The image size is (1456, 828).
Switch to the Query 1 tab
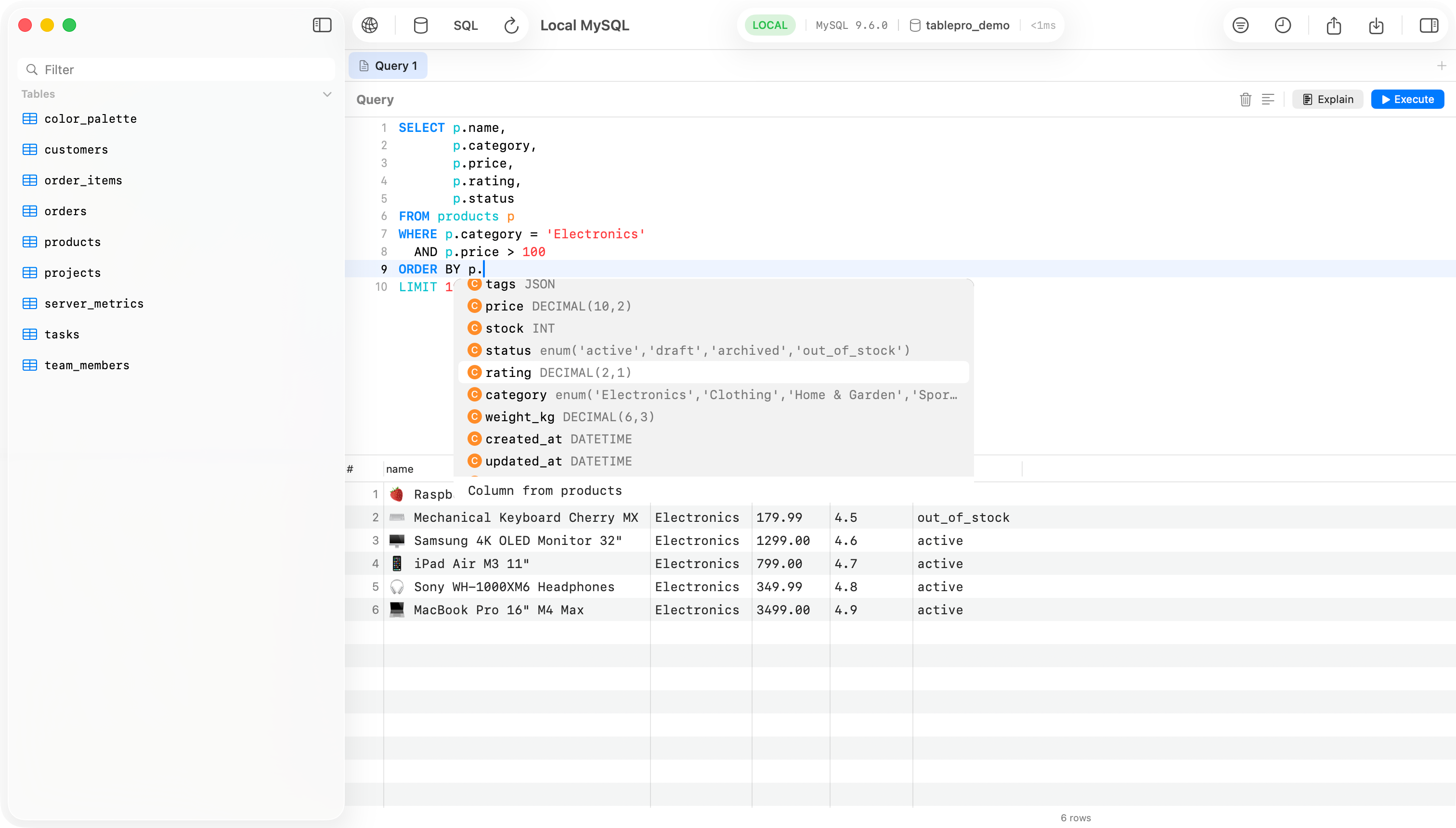[388, 65]
